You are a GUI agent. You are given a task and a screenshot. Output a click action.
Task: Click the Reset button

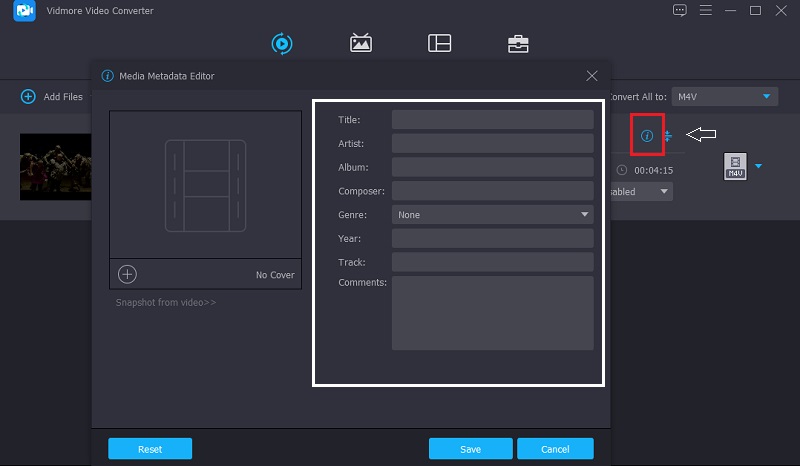tap(150, 449)
